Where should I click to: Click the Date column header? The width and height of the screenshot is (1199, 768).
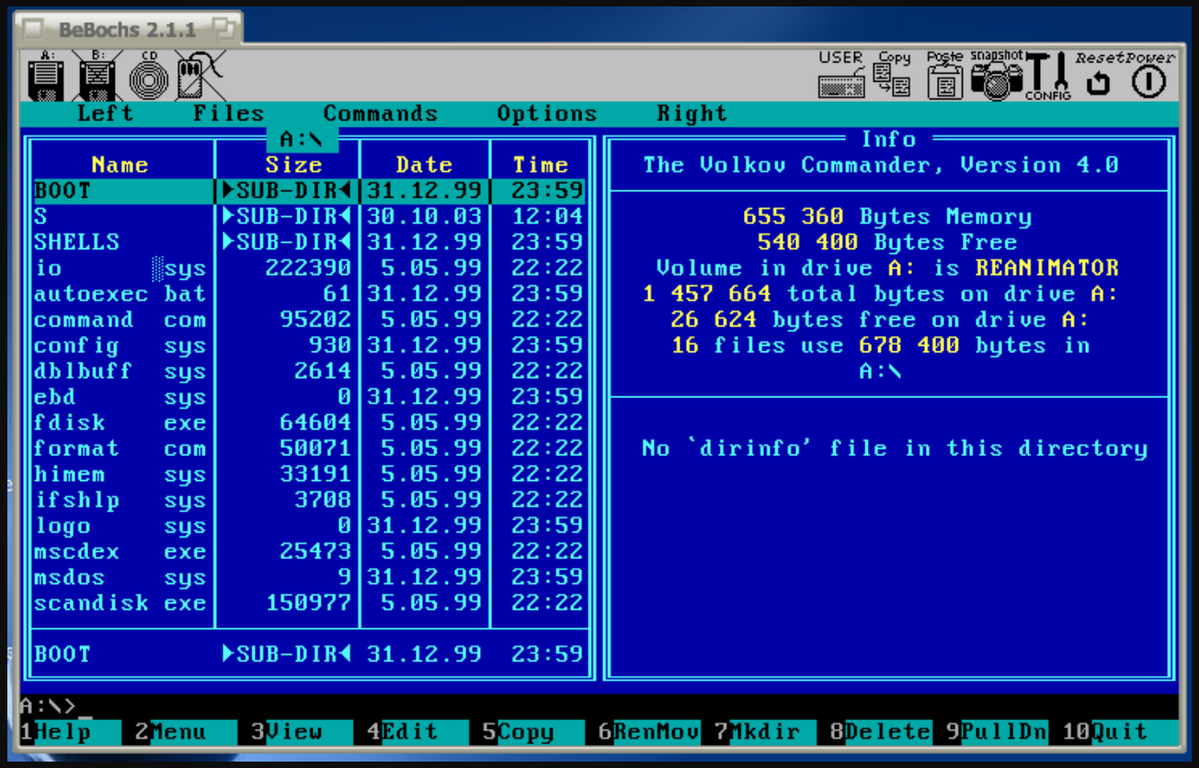pos(424,165)
